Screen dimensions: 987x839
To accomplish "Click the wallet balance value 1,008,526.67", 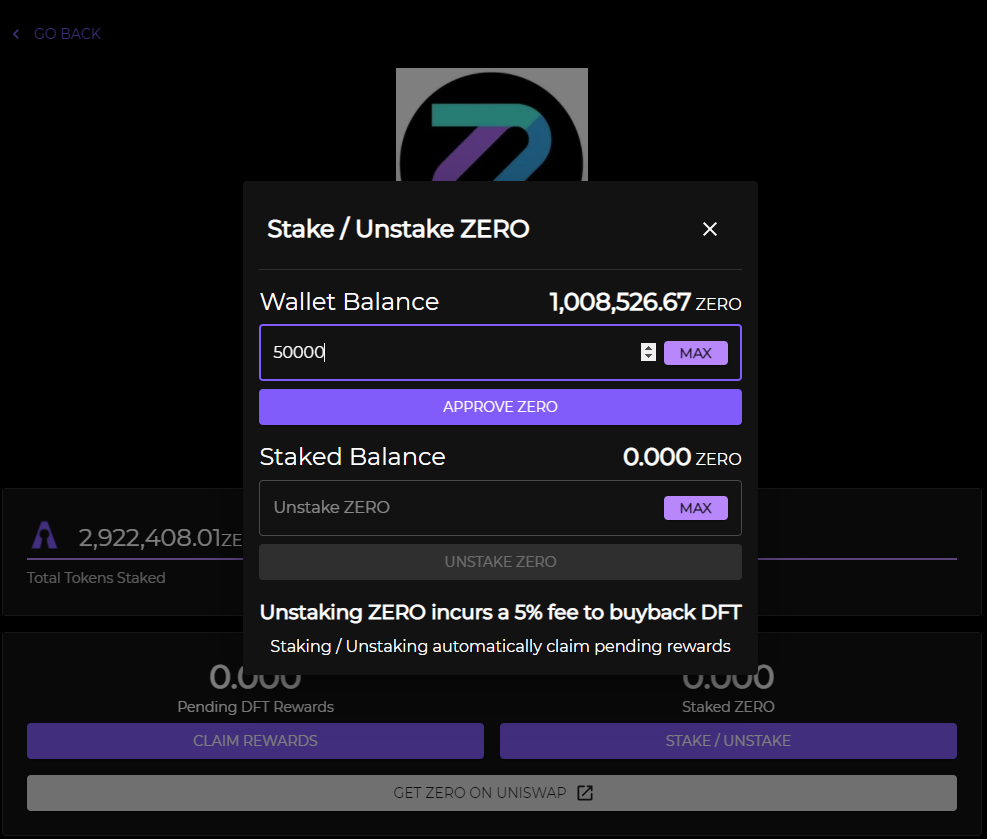I will [620, 302].
